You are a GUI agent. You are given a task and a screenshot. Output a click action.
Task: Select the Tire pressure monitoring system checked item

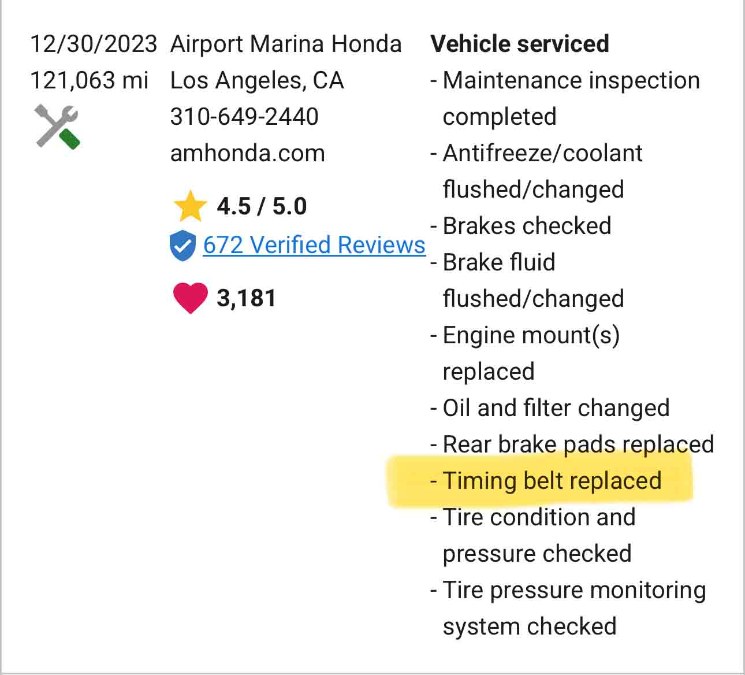[568, 608]
